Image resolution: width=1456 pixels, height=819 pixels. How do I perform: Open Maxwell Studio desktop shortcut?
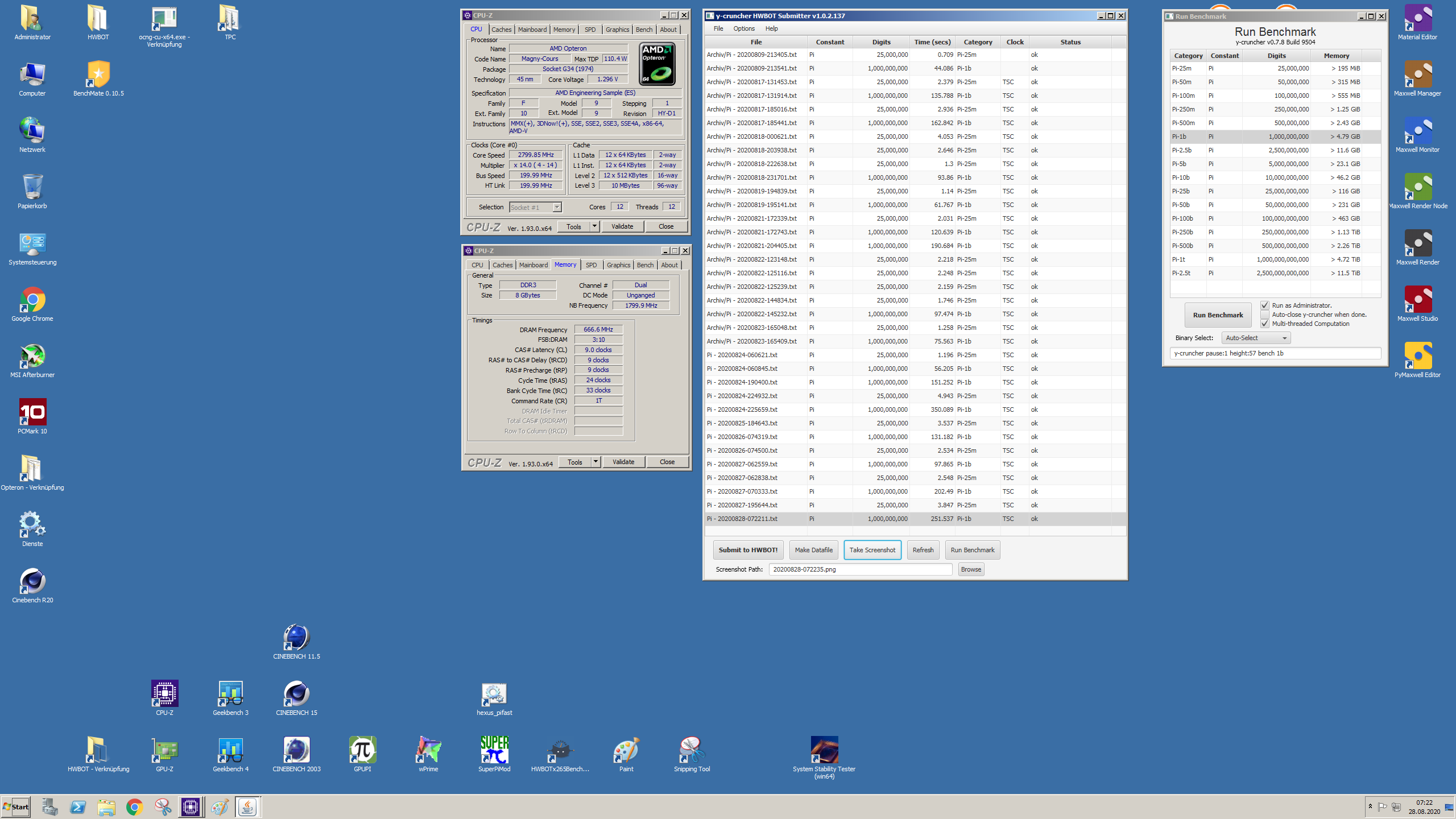[1417, 304]
